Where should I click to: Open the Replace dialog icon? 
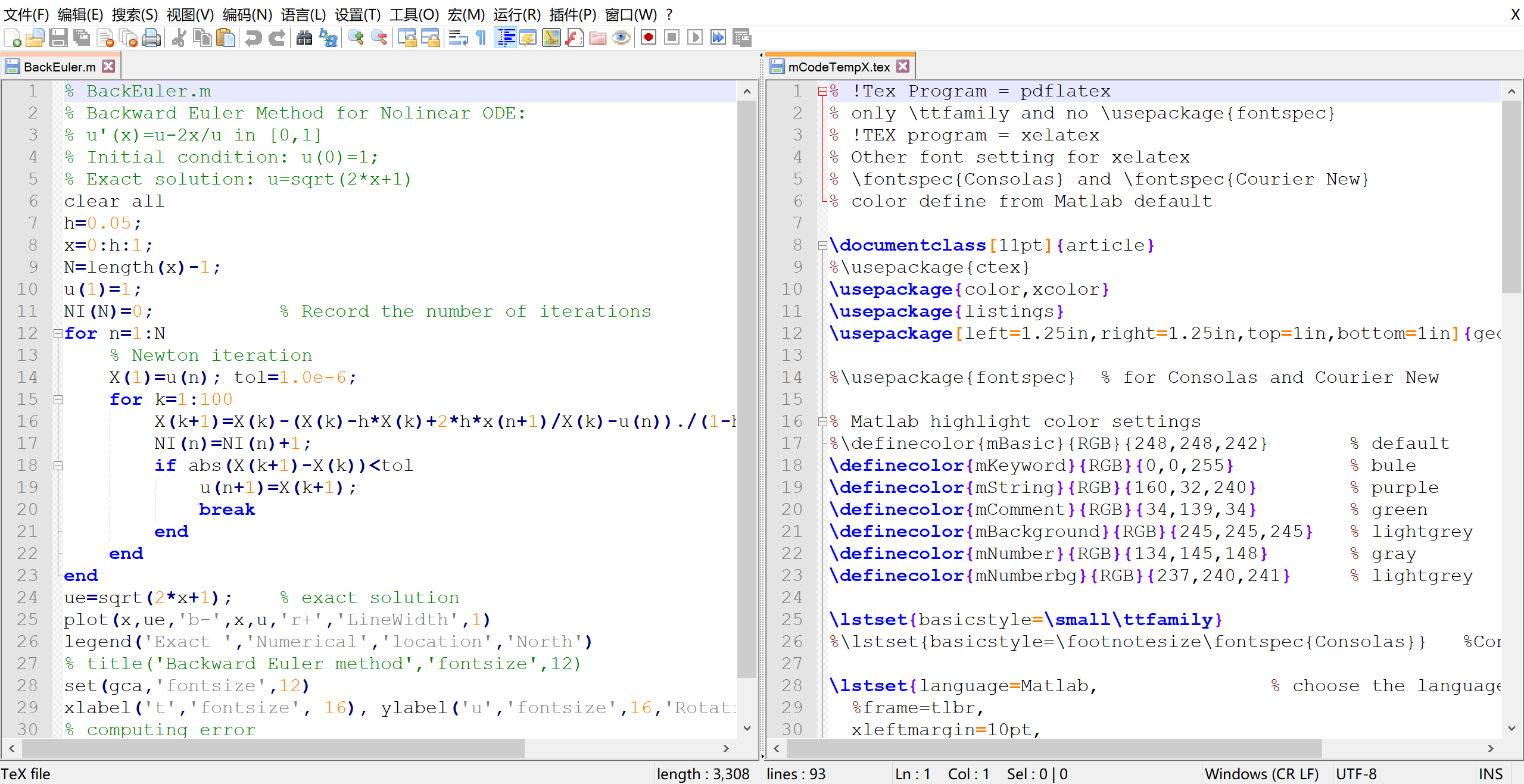point(328,38)
